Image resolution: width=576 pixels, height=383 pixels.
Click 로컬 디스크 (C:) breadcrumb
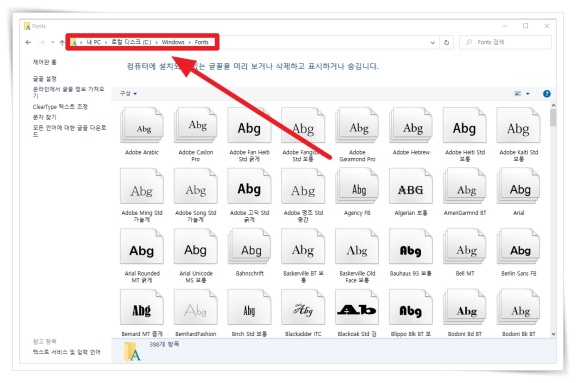(131, 42)
